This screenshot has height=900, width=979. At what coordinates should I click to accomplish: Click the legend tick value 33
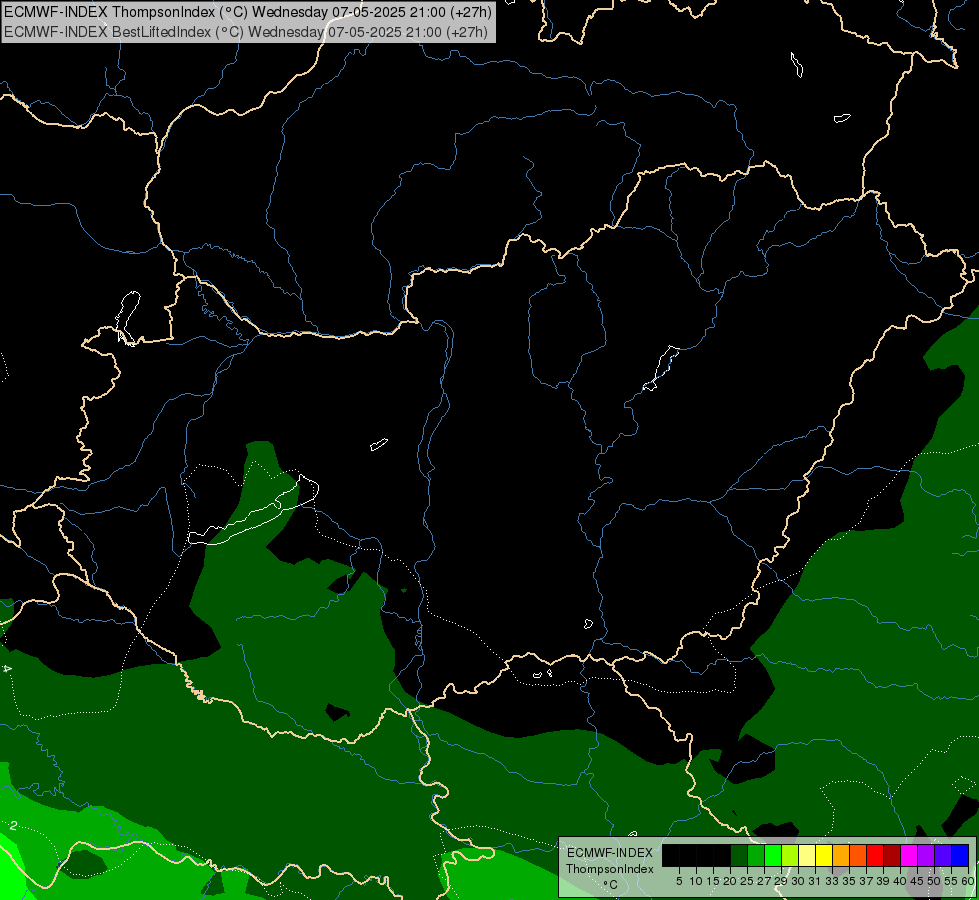pos(832,881)
